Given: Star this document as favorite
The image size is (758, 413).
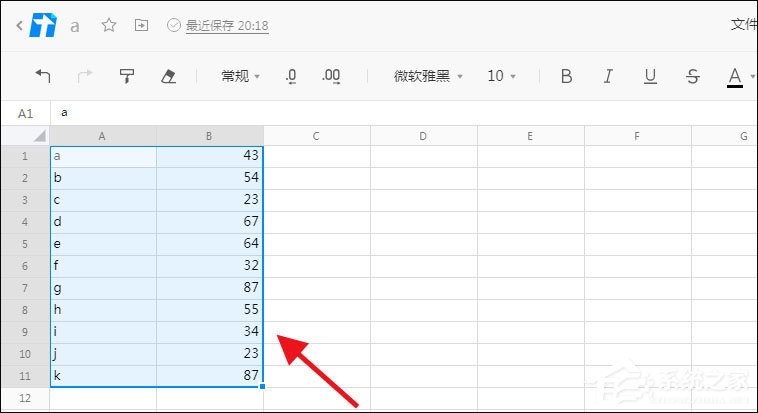Looking at the screenshot, I should pos(109,25).
